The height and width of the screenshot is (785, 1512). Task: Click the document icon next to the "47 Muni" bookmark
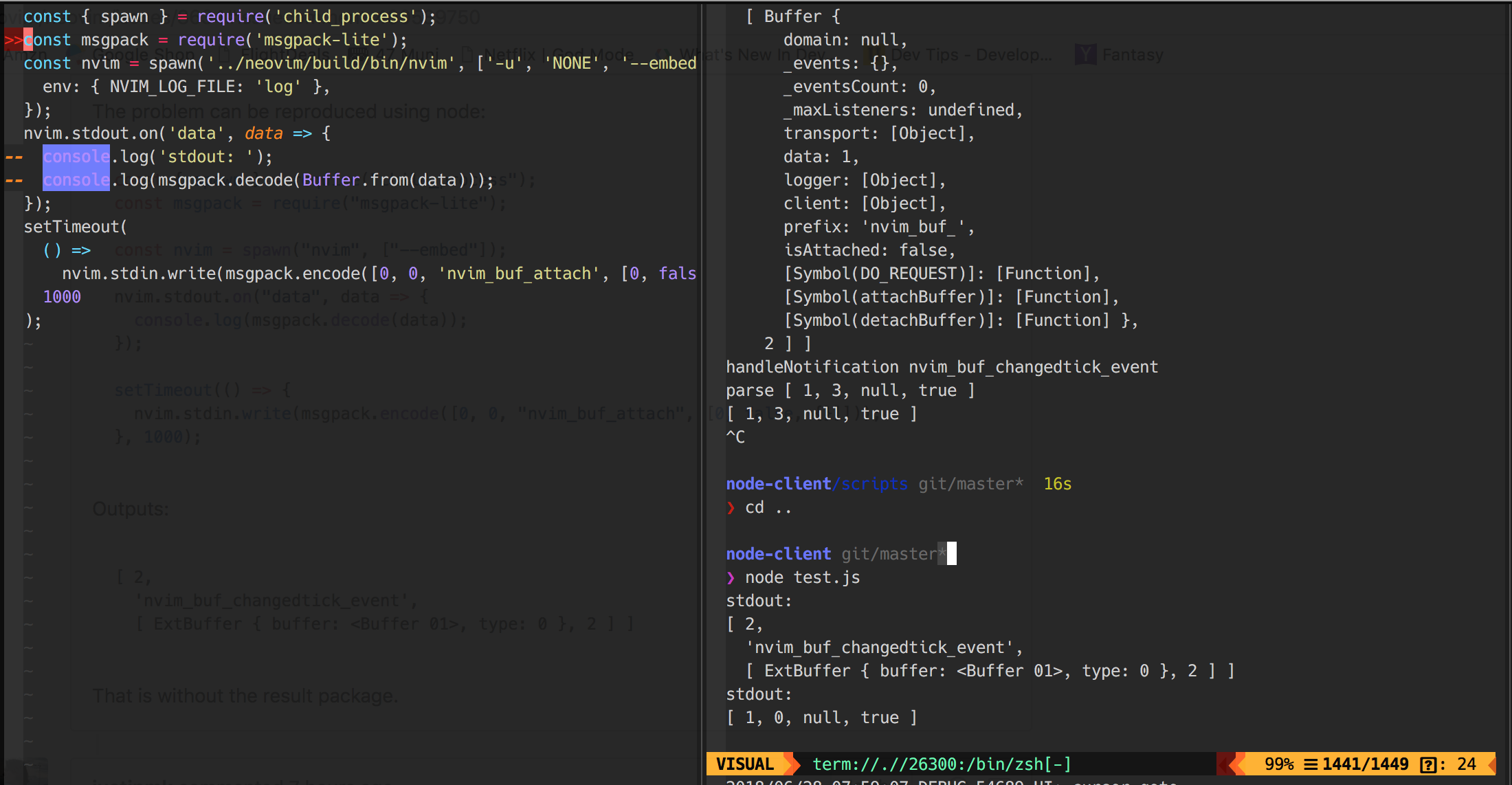tap(359, 54)
